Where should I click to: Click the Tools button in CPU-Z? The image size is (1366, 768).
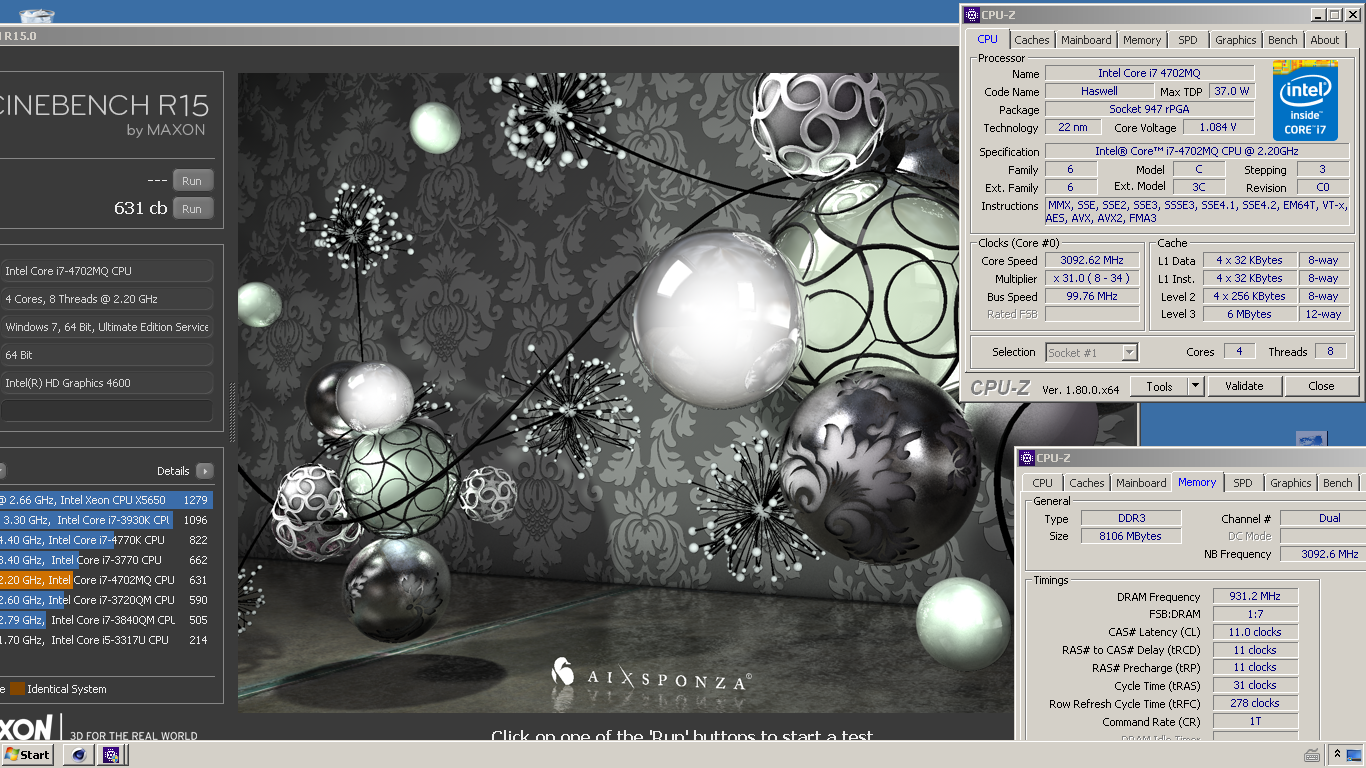(x=1159, y=386)
